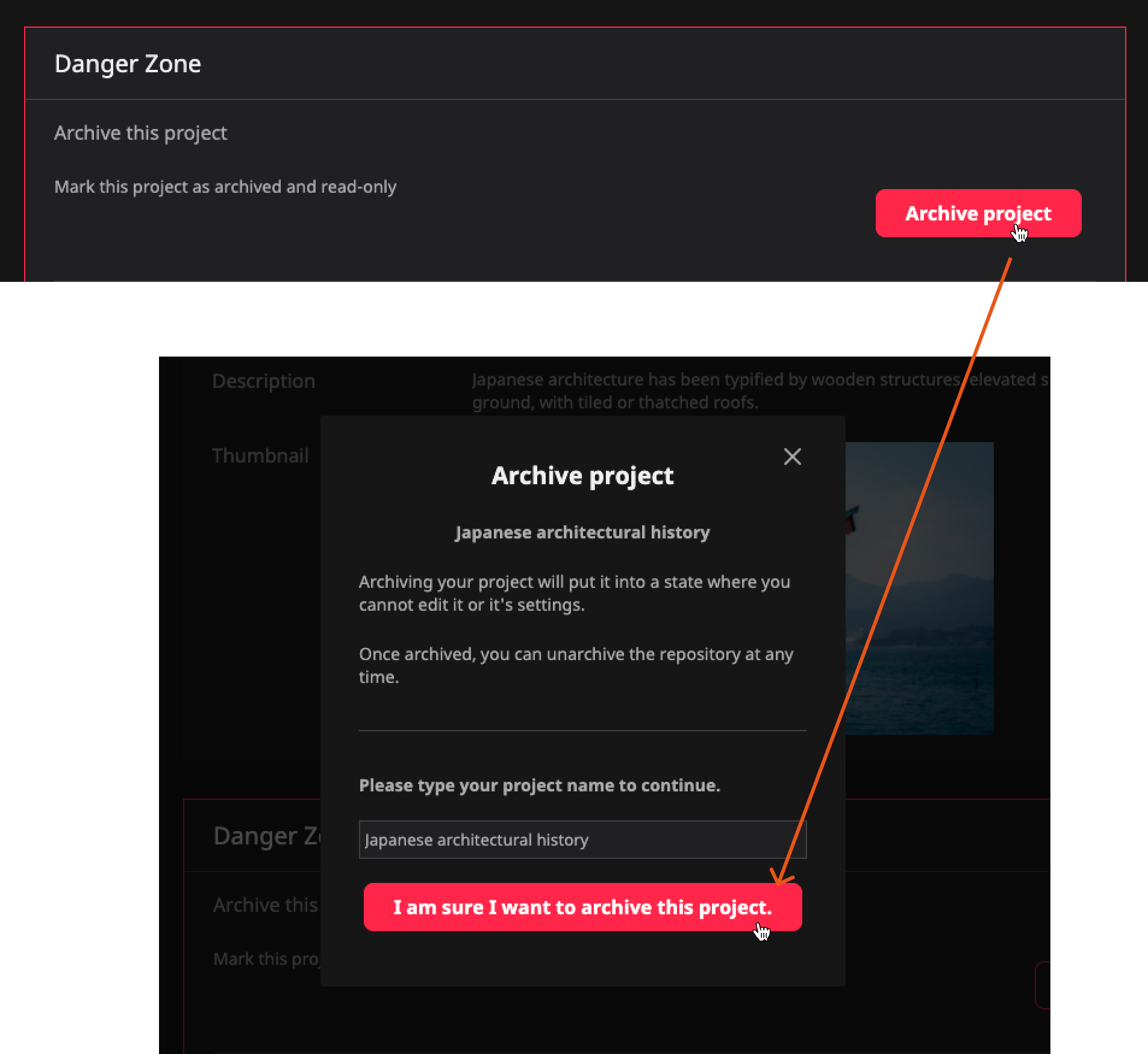Select the project thumbnail image behind the dialog

click(919, 588)
